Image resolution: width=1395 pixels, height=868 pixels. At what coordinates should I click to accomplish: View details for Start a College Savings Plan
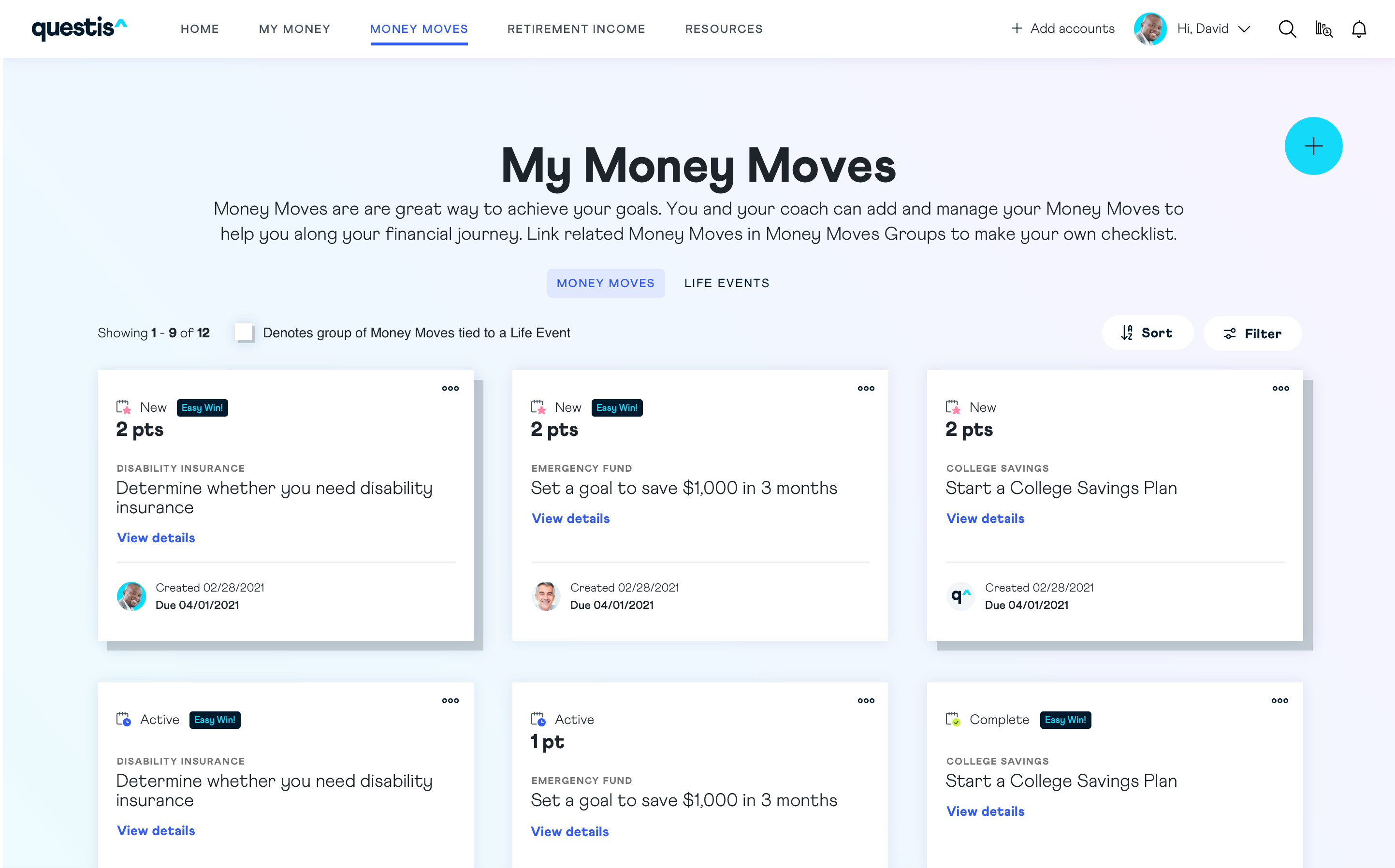[x=985, y=519]
